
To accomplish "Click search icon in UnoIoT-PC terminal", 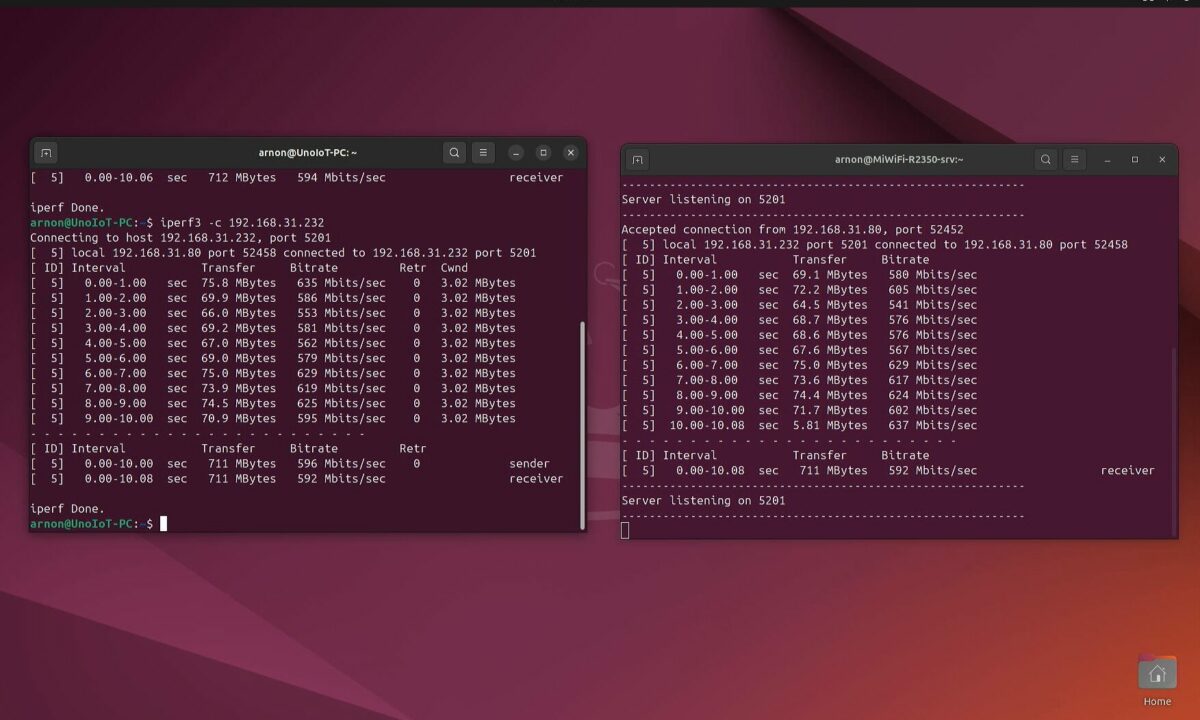I will [454, 153].
